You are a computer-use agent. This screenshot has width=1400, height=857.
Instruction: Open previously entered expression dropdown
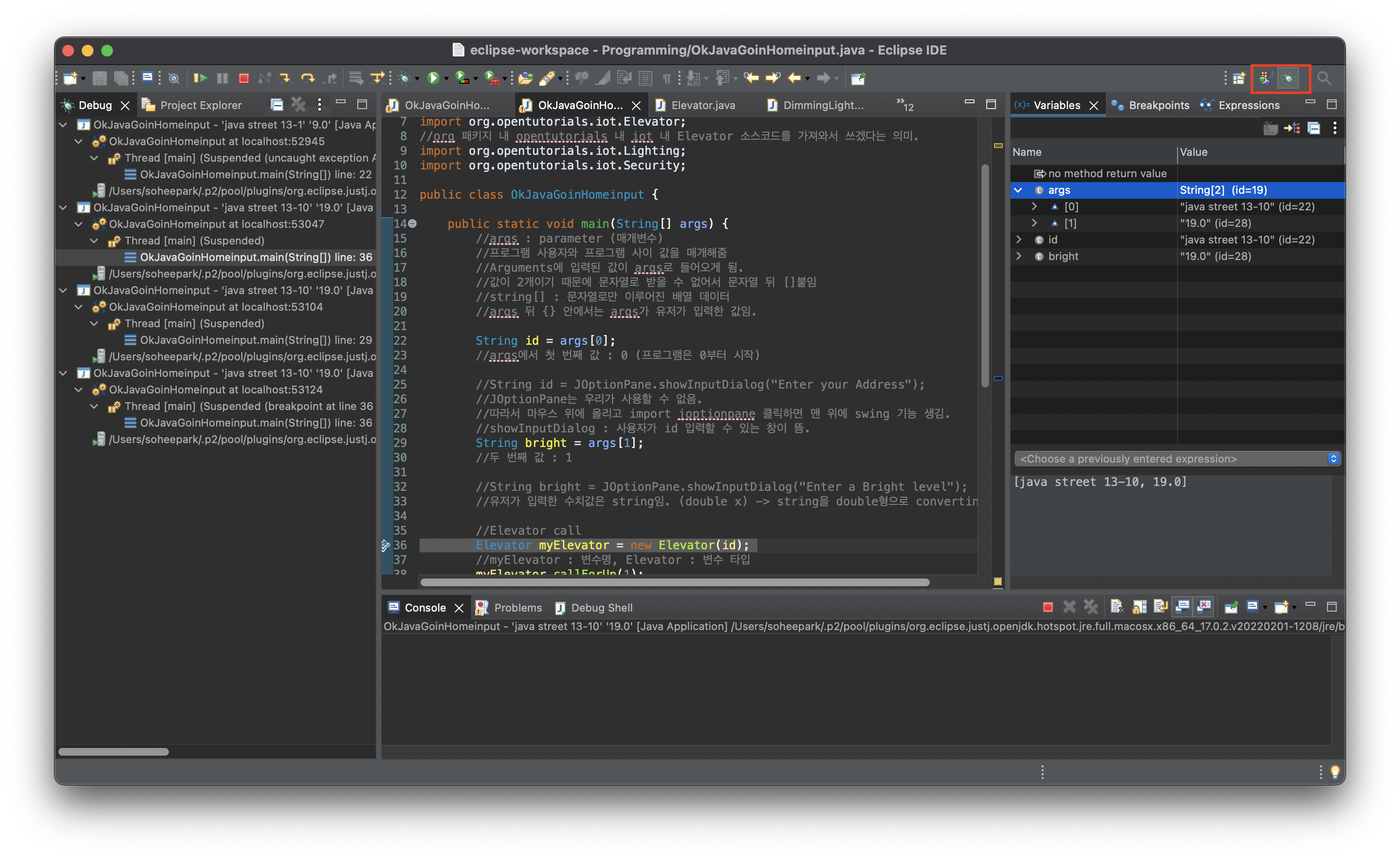pyautogui.click(x=1333, y=459)
